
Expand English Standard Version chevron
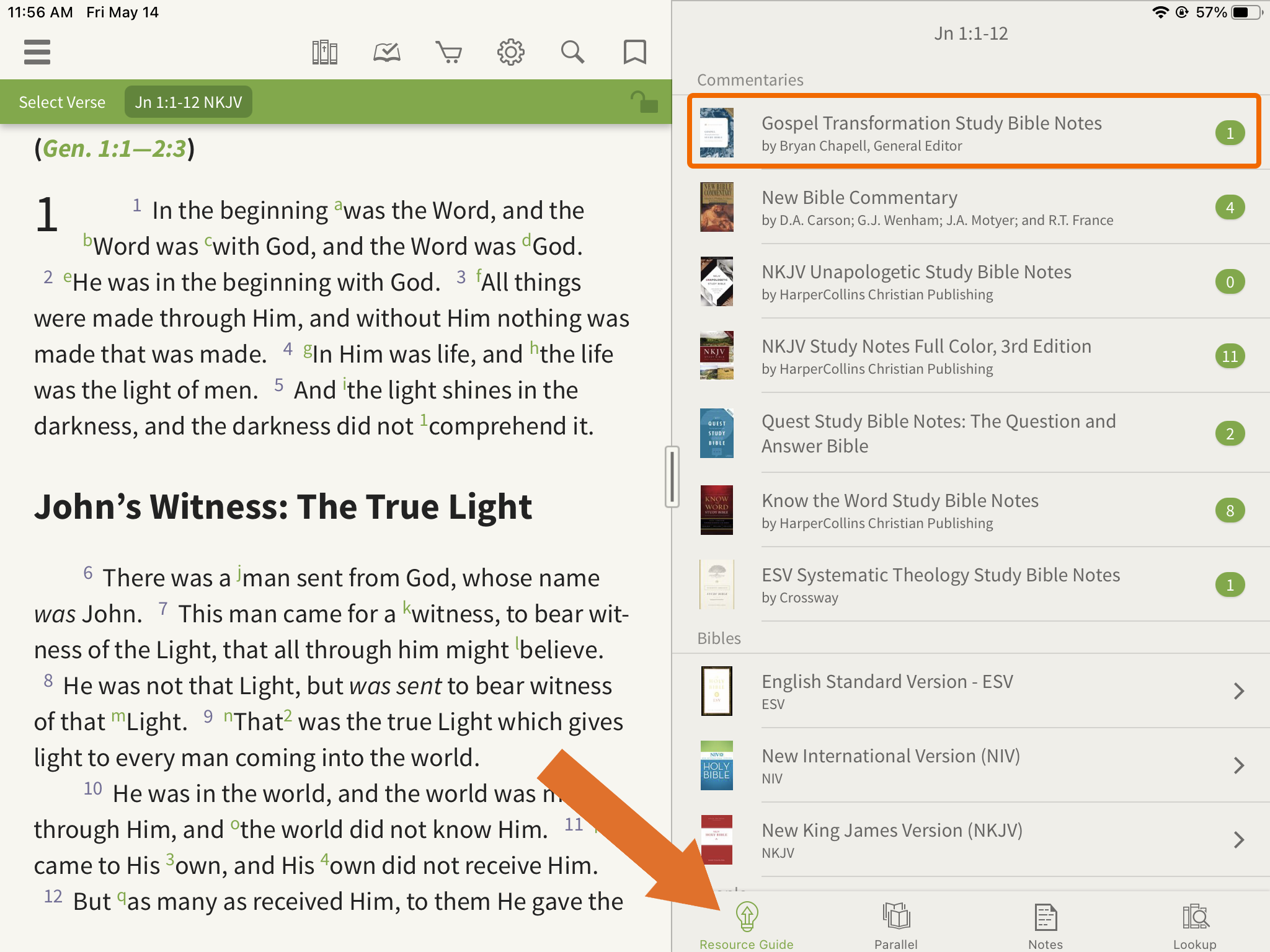1238,691
